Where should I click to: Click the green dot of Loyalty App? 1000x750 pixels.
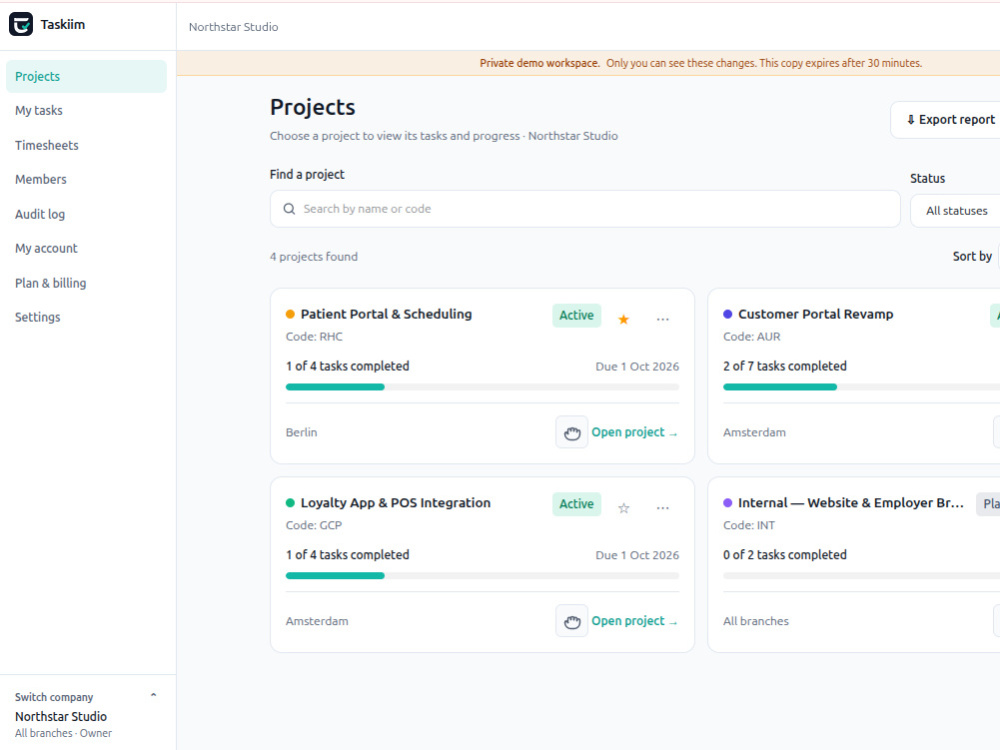click(290, 503)
